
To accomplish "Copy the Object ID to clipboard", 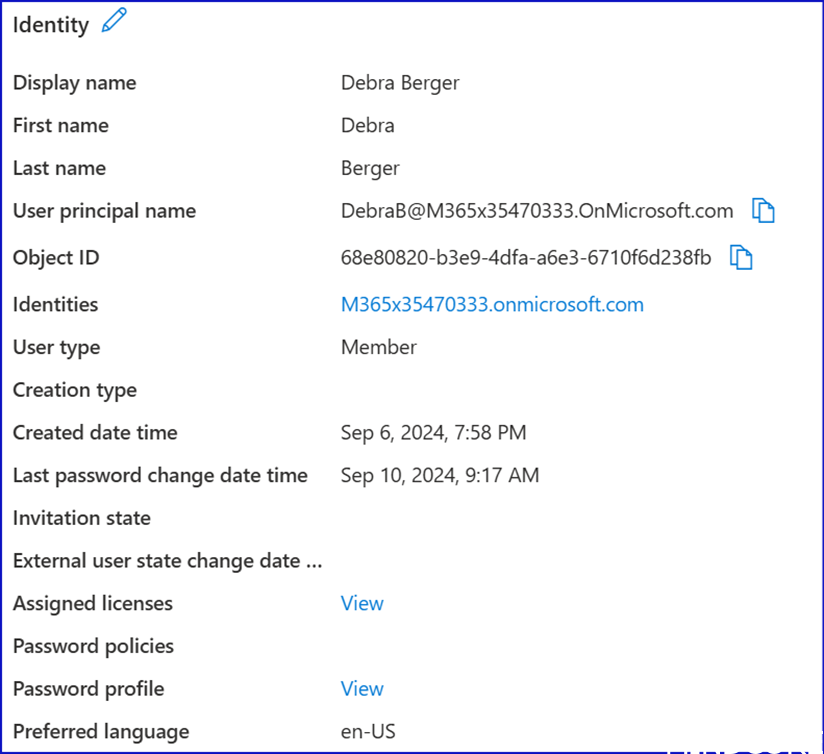I will (741, 258).
